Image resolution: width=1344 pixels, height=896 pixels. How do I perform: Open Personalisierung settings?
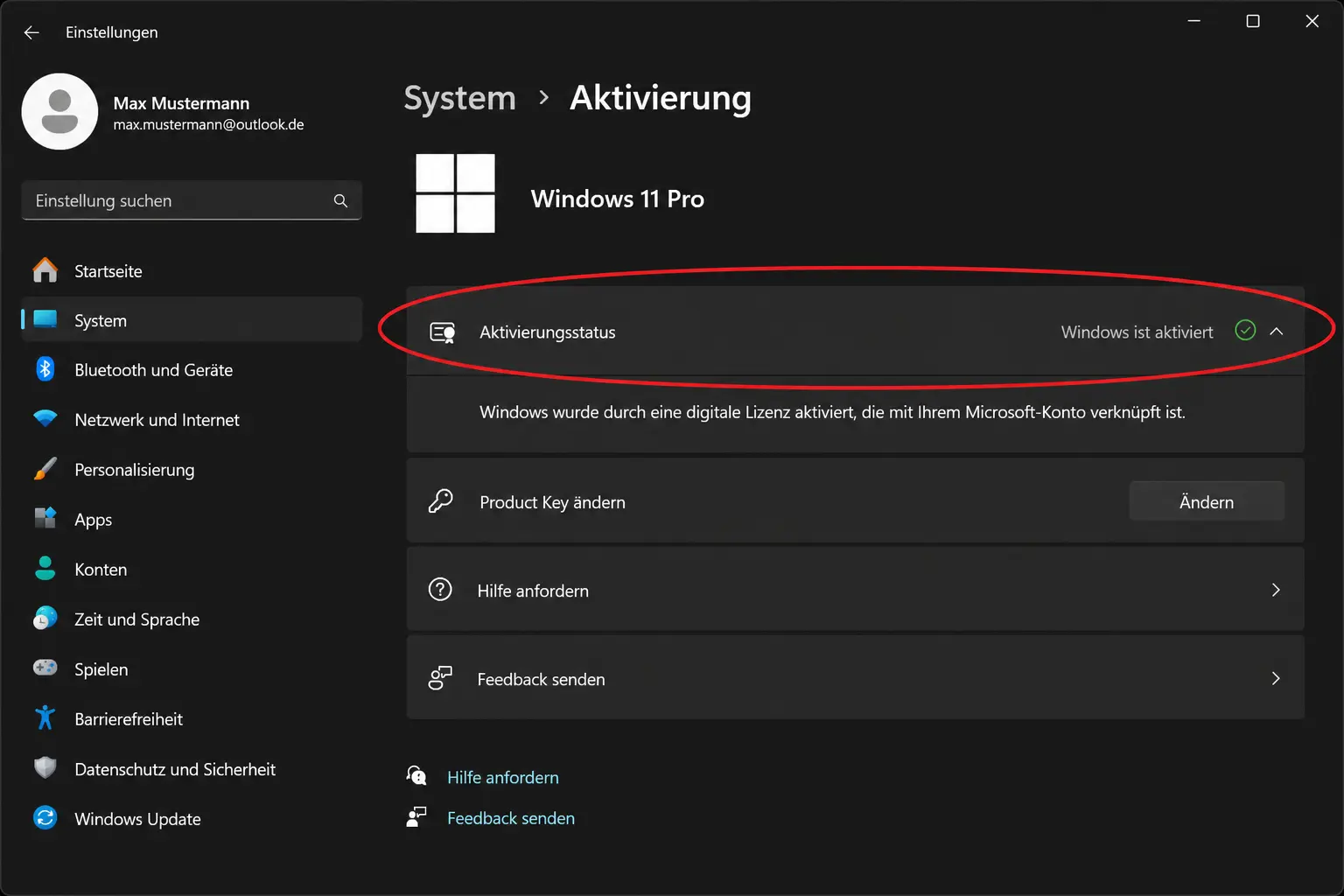click(192, 470)
